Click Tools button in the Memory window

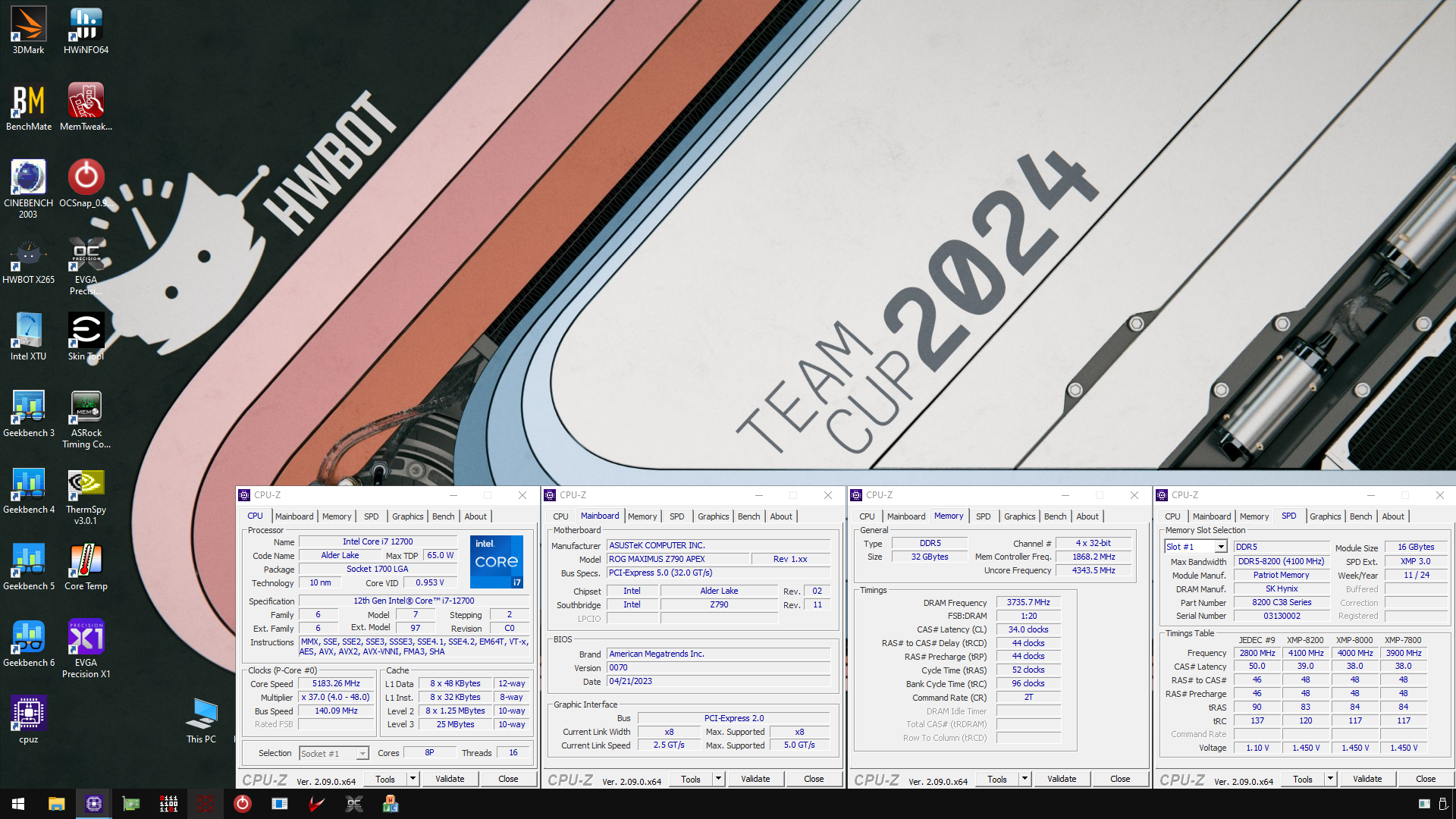pyautogui.click(x=997, y=779)
